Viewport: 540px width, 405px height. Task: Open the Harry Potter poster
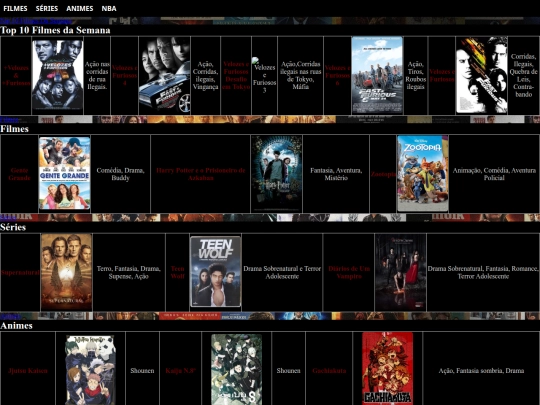pos(277,173)
